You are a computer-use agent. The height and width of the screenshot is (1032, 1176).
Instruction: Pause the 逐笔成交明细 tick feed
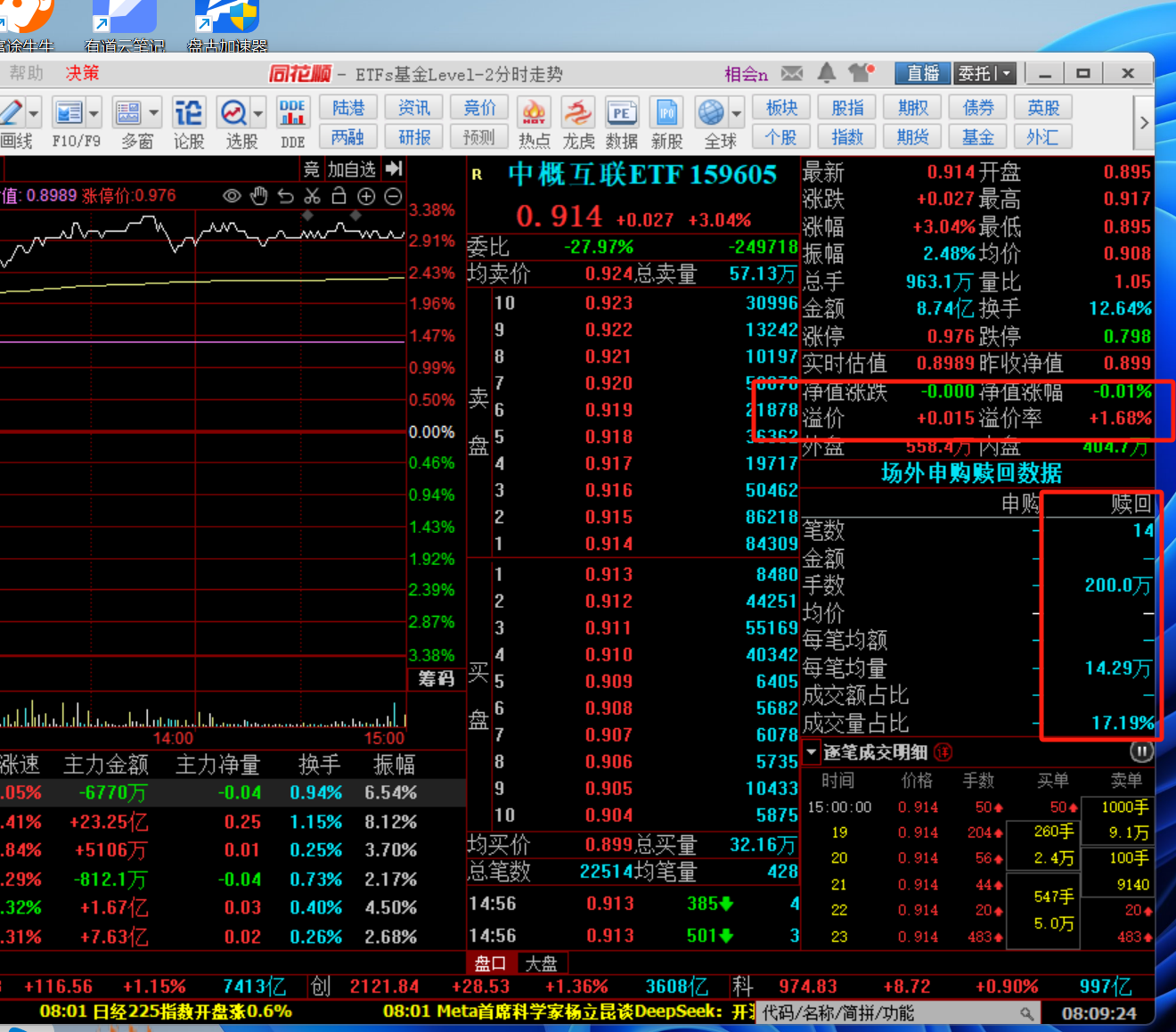pos(1141,751)
